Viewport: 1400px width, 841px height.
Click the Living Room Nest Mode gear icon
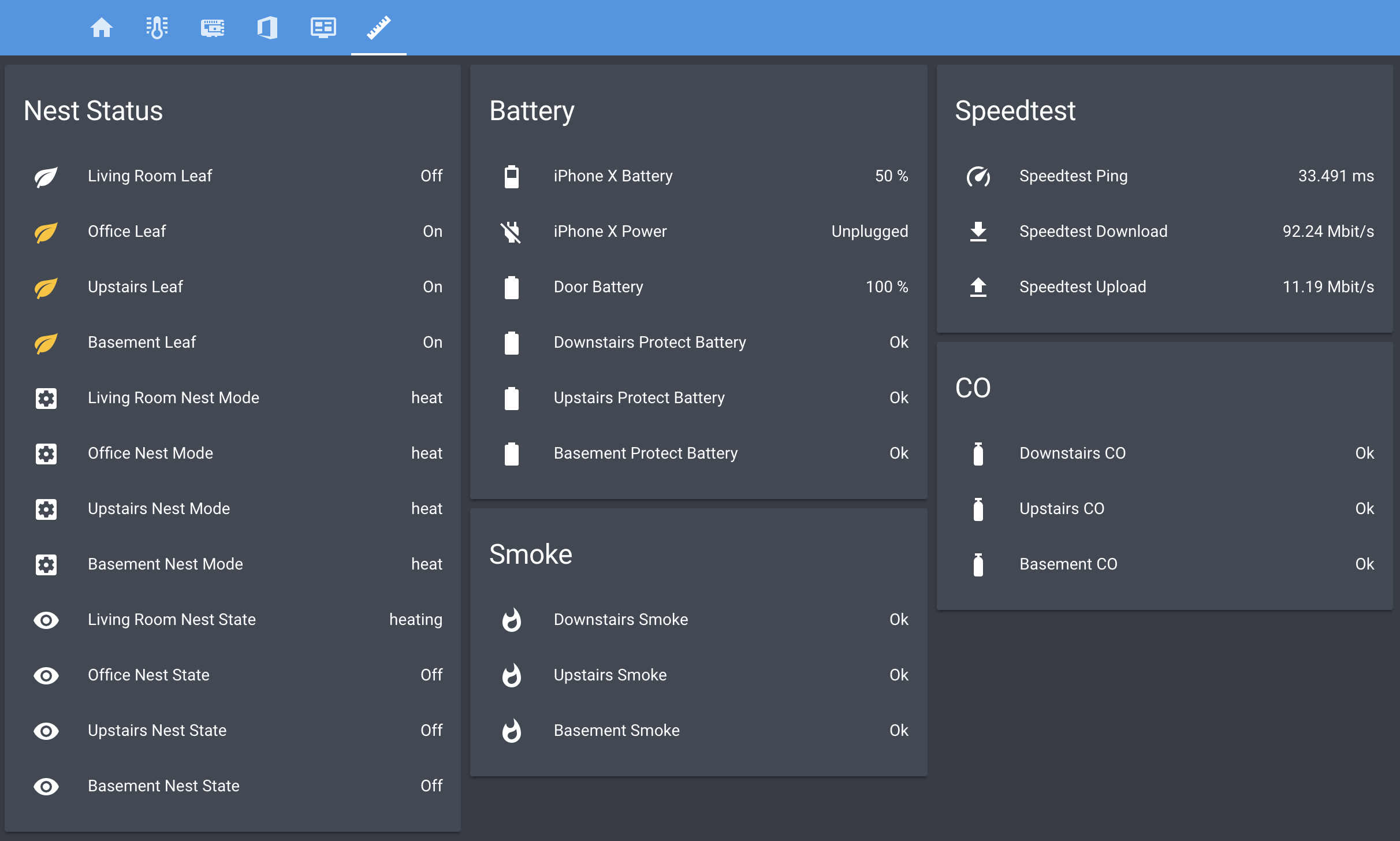click(x=46, y=398)
